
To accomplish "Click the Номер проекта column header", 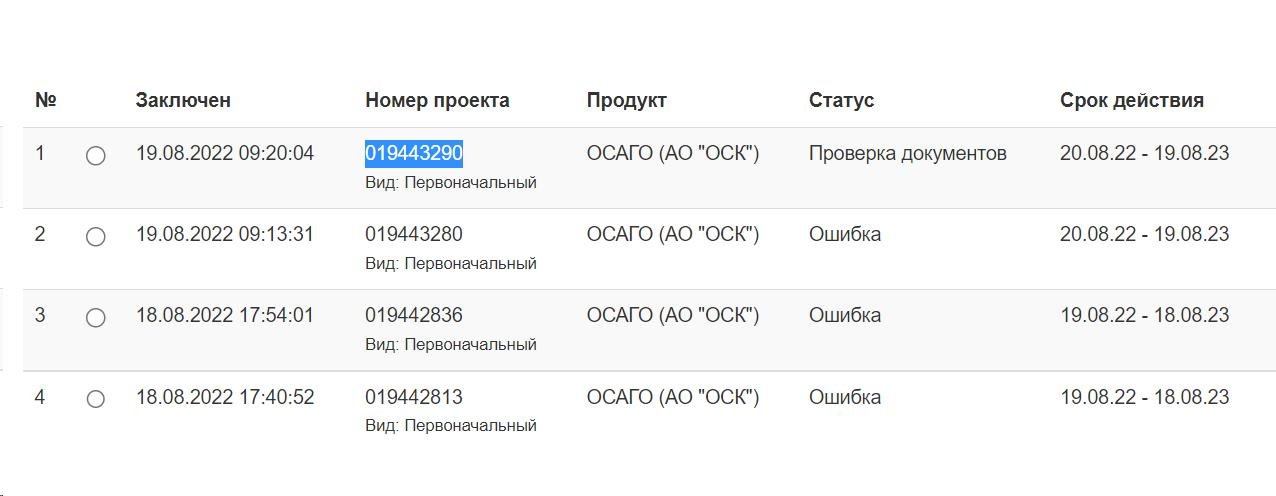I will coord(437,100).
